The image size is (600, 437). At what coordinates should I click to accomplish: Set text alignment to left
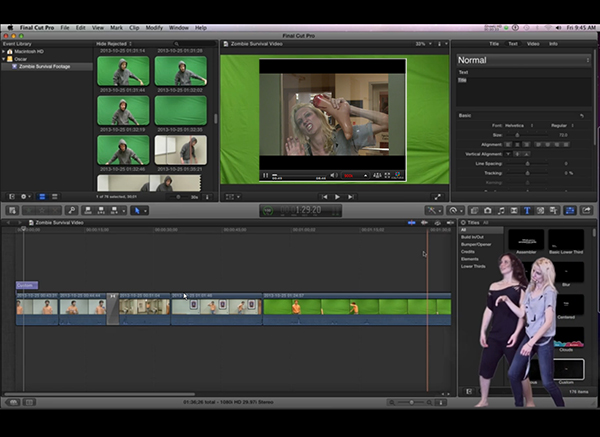coord(508,145)
